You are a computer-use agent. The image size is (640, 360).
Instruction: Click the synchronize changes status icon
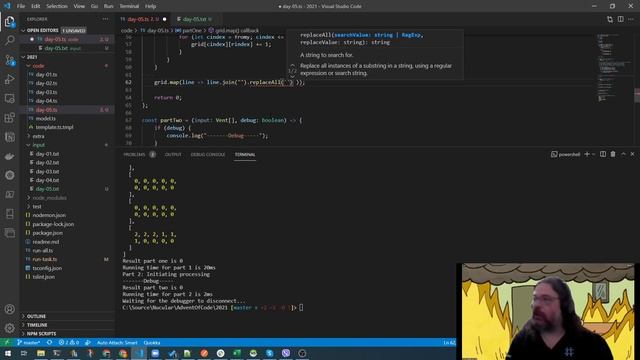pyautogui.click(x=49, y=342)
